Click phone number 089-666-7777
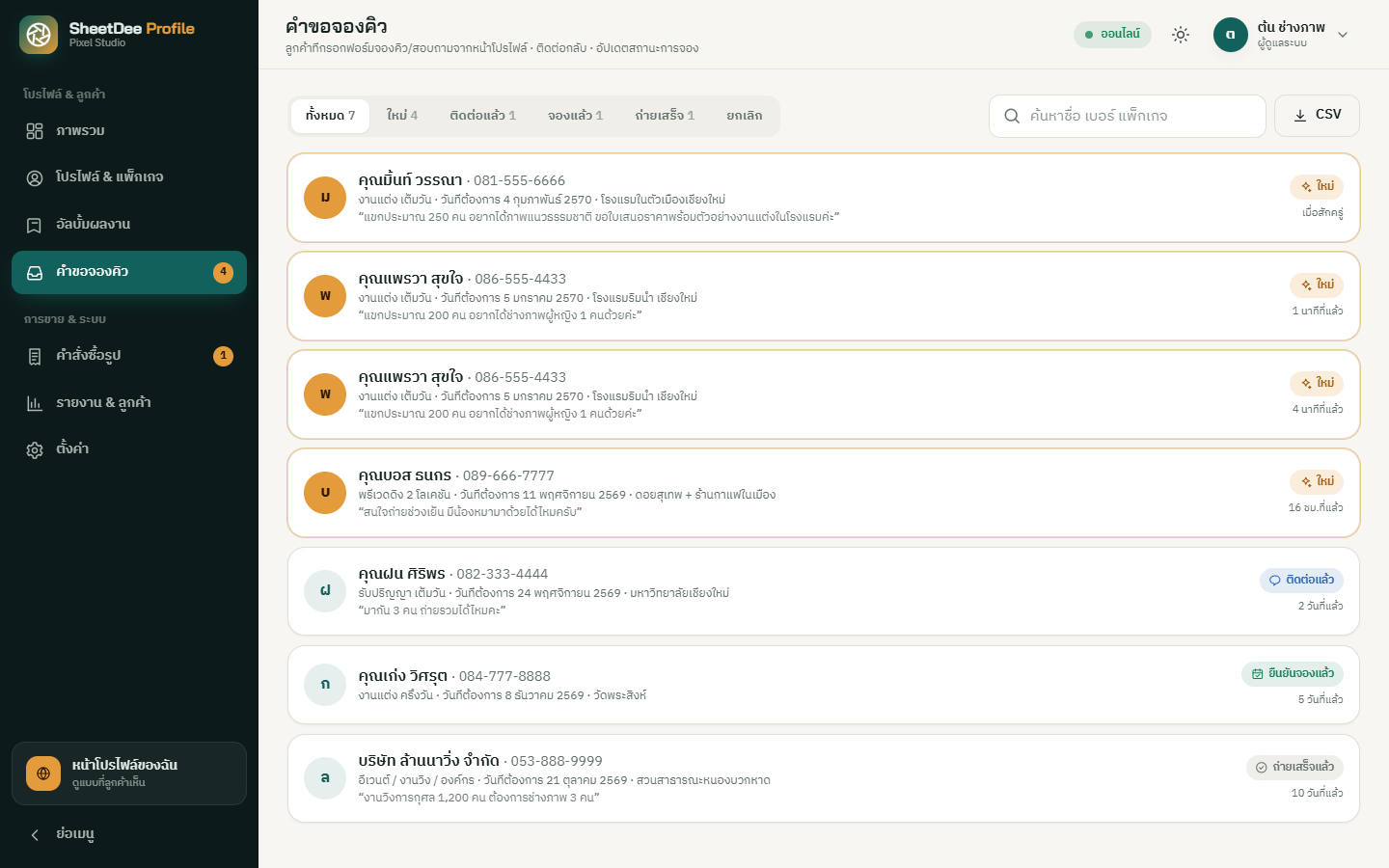Screen dimensions: 1389x868 (x=508, y=475)
